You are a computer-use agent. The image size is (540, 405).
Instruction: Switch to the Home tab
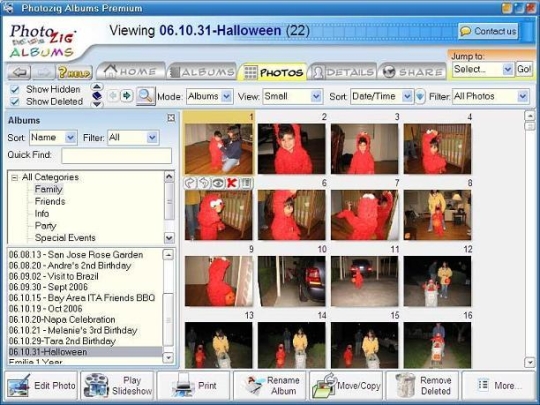(131, 72)
